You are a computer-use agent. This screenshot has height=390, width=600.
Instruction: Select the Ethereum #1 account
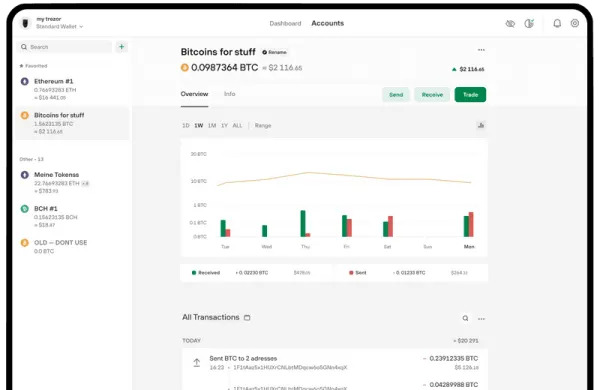(73, 89)
